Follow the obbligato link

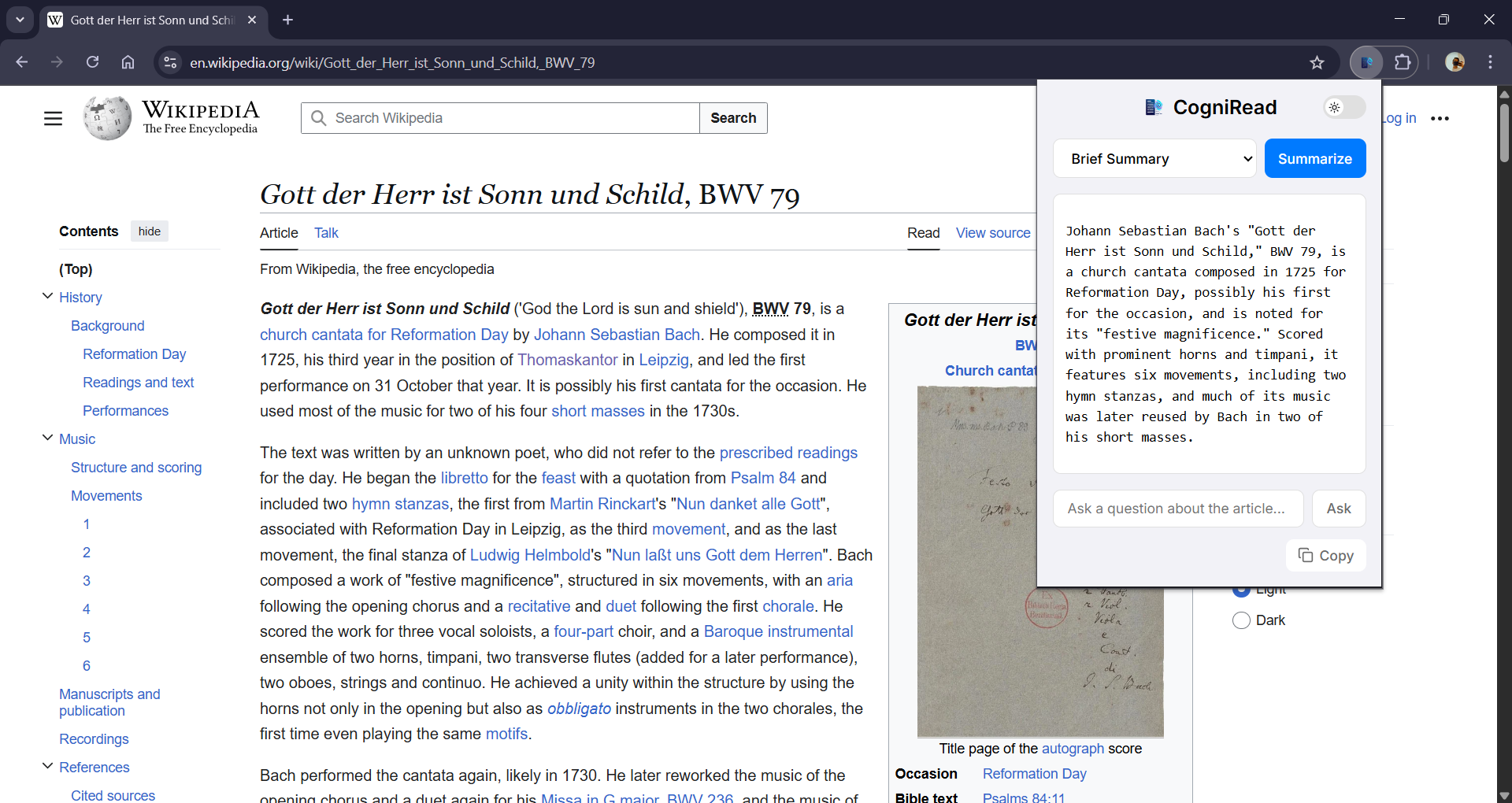pos(579,709)
